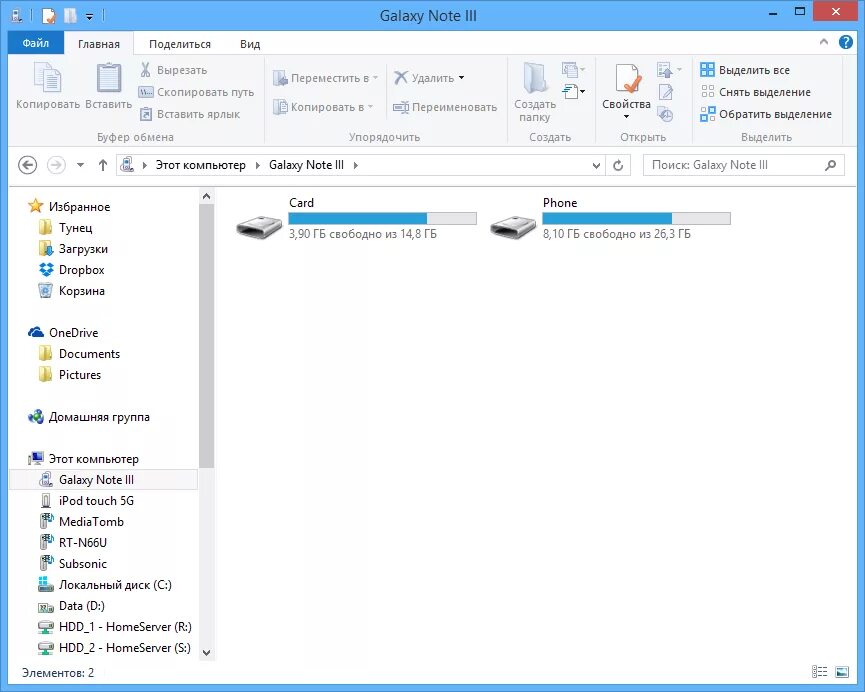Viewport: 865px width, 692px height.
Task: Expand the chevron after Galaxy Note III breadcrumb
Action: [x=356, y=165]
